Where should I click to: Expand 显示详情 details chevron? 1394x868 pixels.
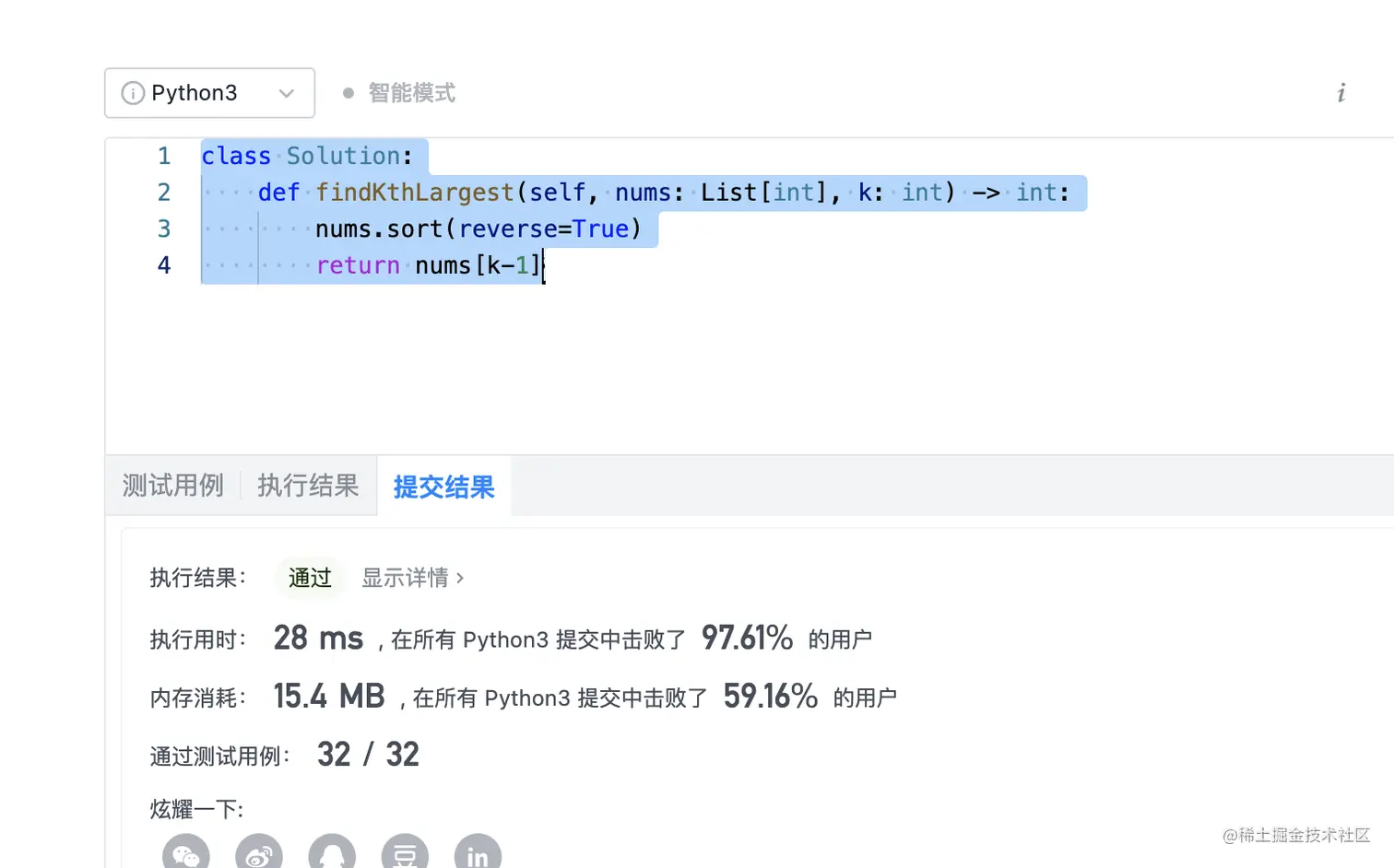(460, 579)
